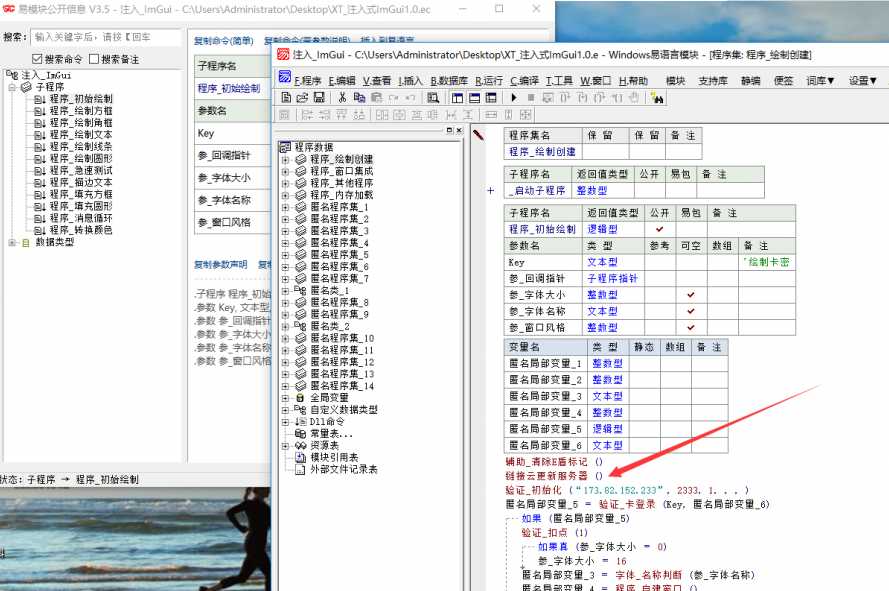The height and width of the screenshot is (591, 889).
Task: Click the 子程序指针 type cell
Action: point(612,278)
